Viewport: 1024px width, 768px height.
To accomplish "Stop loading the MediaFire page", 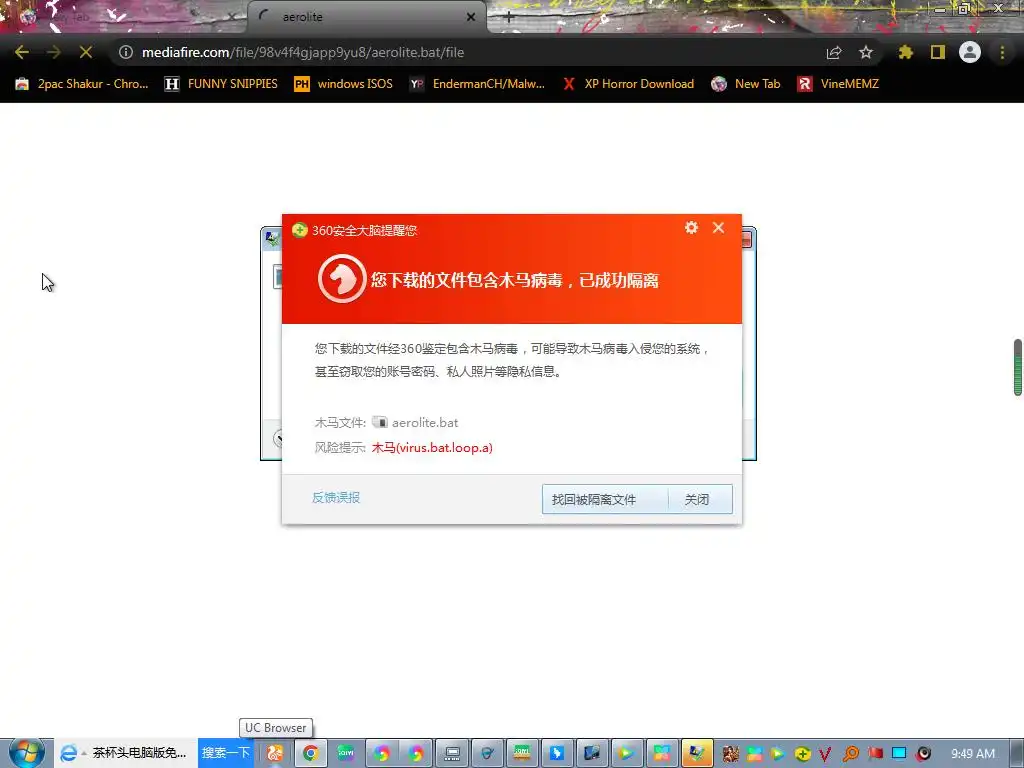I will point(86,52).
